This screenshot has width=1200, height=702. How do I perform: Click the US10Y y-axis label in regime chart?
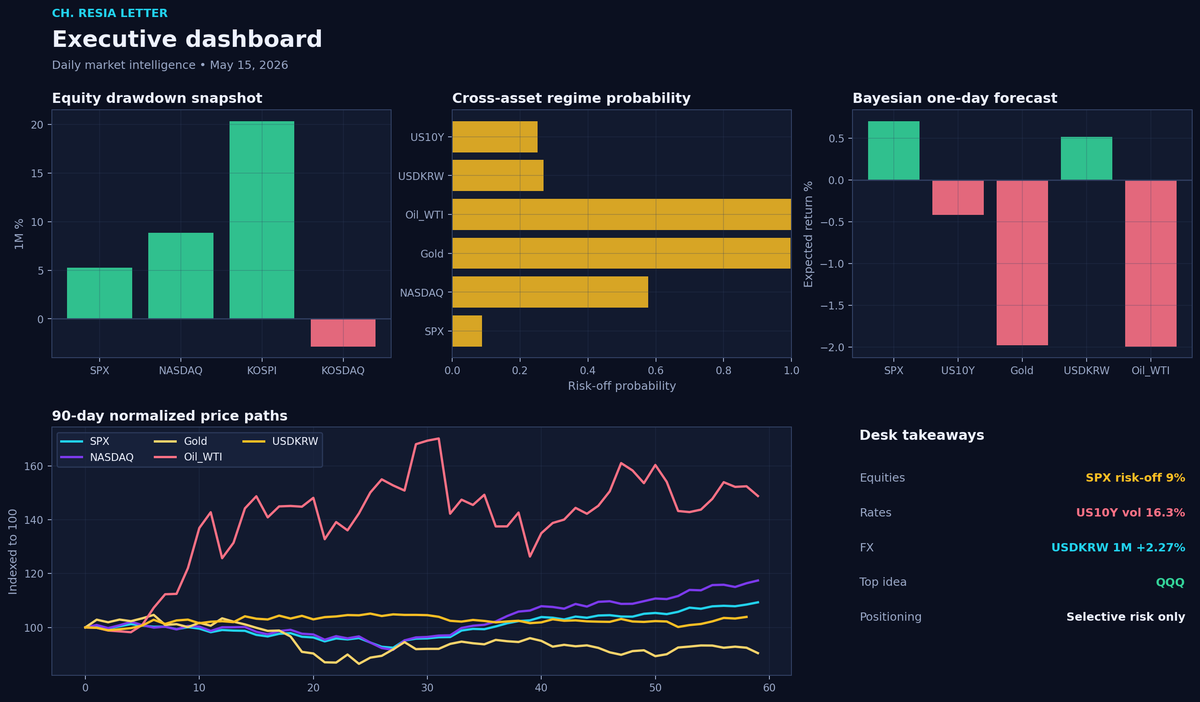(427, 137)
